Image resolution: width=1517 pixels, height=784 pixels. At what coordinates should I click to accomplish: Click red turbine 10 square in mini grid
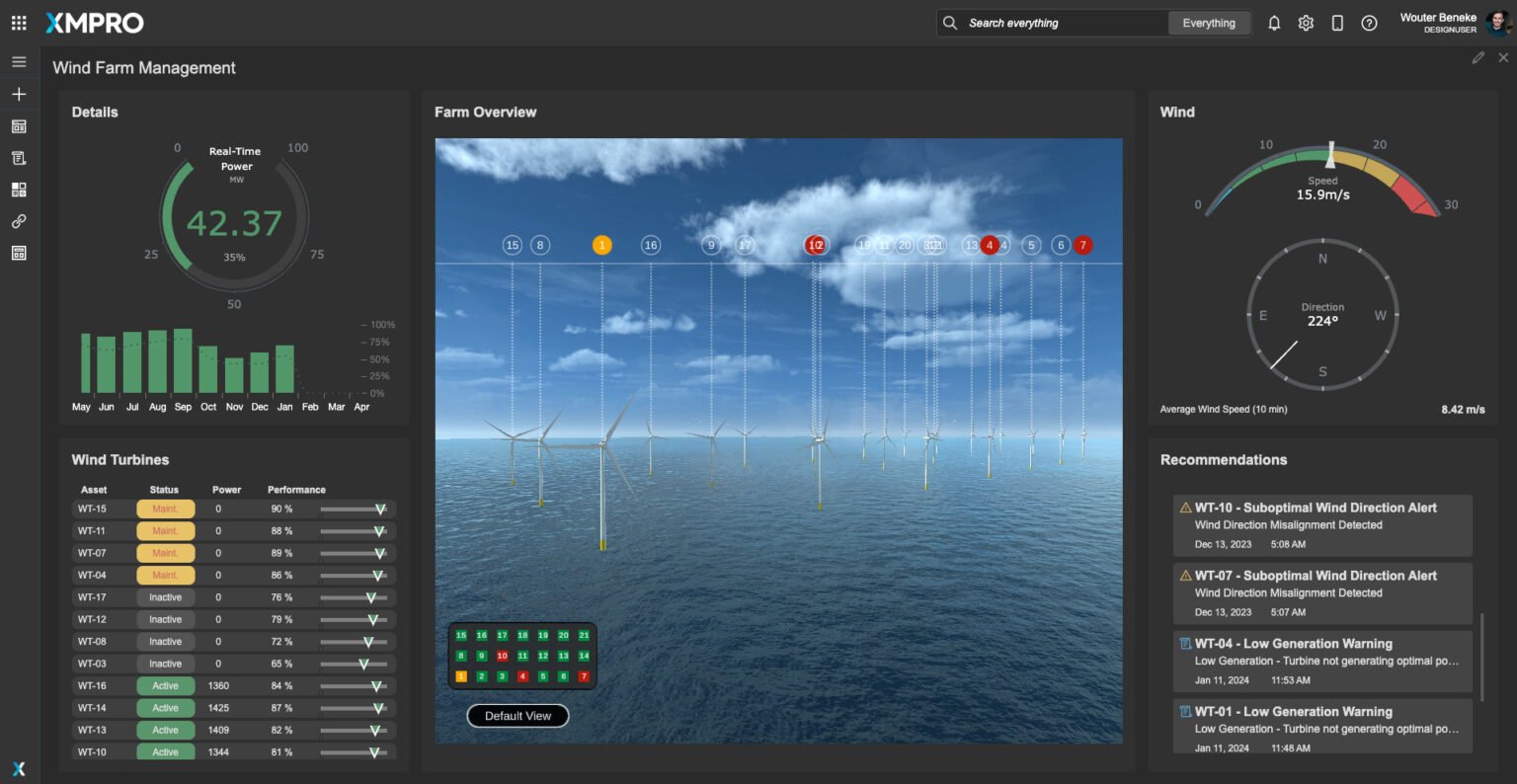click(502, 656)
